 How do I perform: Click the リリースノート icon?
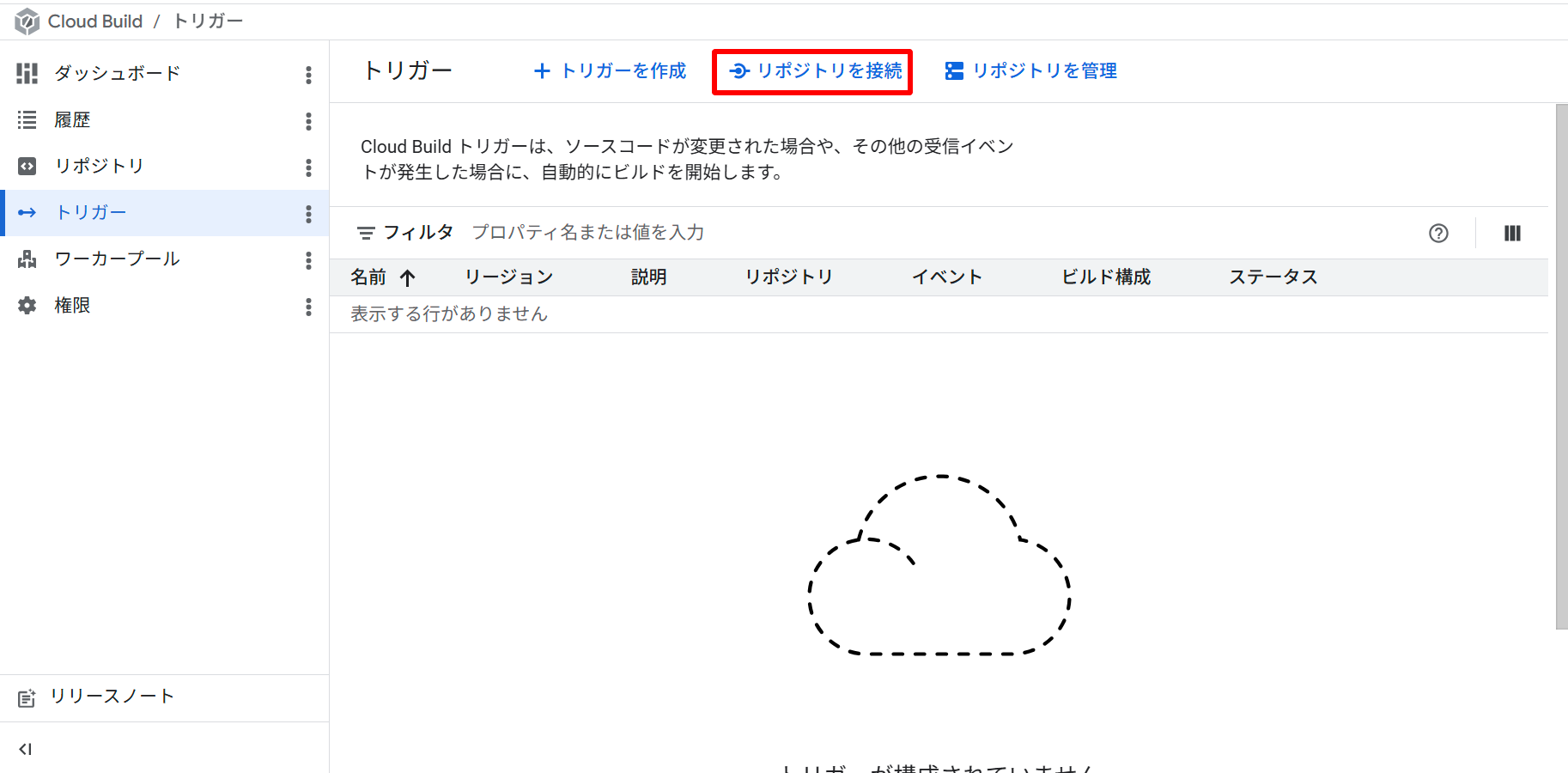27,698
